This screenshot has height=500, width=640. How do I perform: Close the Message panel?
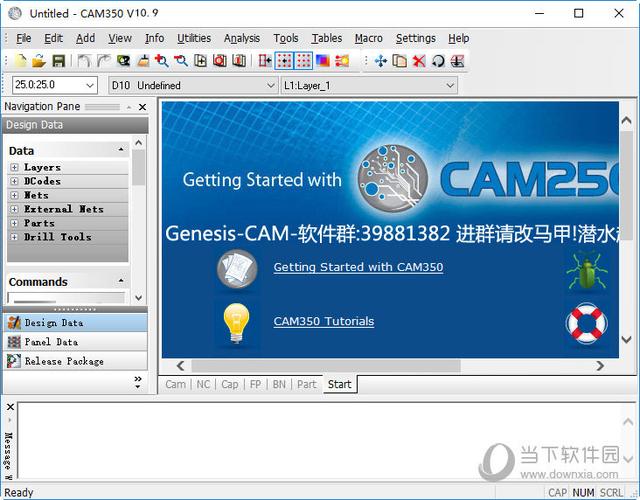coord(10,407)
